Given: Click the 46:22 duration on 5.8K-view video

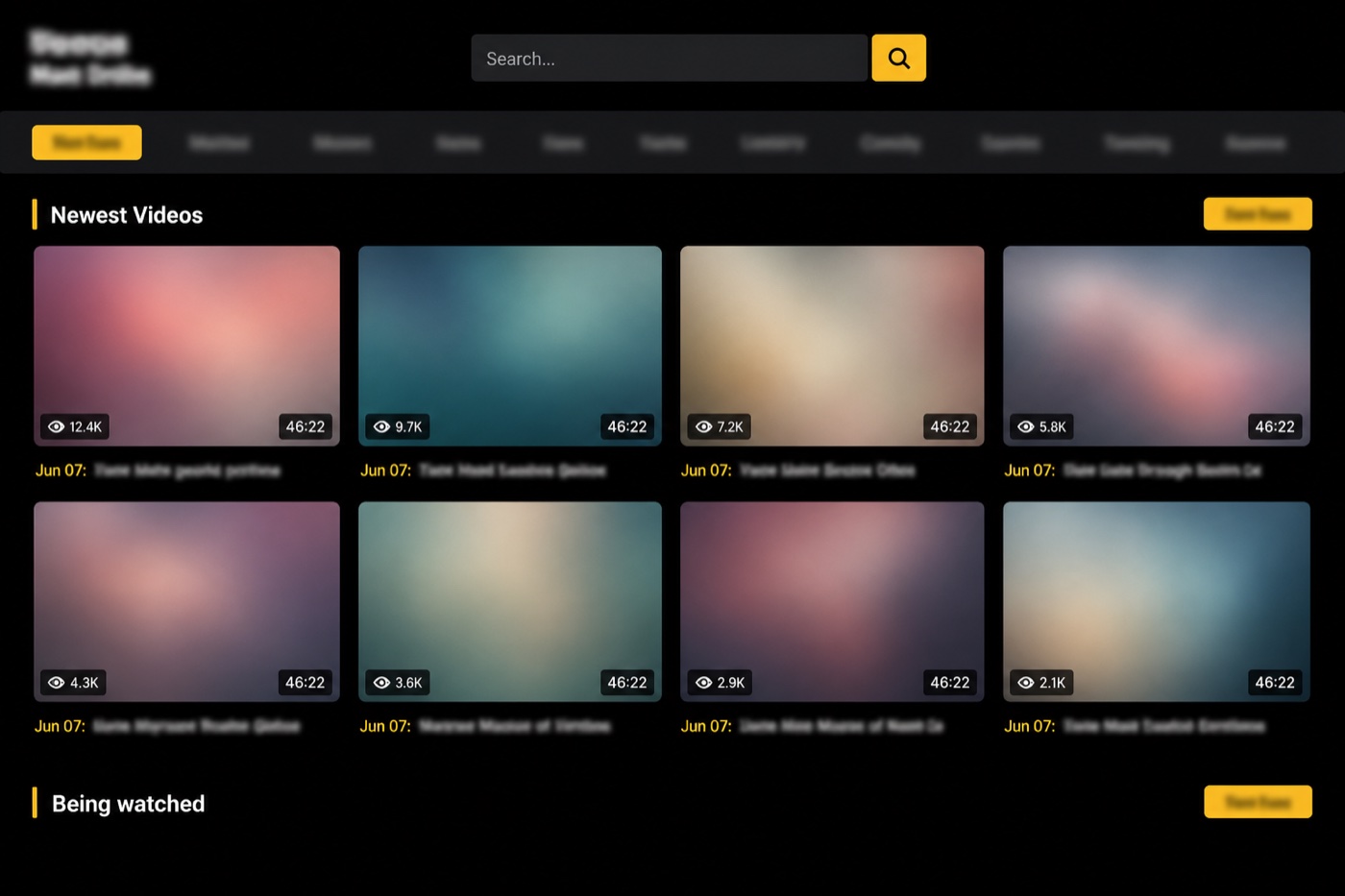Looking at the screenshot, I should [x=1275, y=426].
